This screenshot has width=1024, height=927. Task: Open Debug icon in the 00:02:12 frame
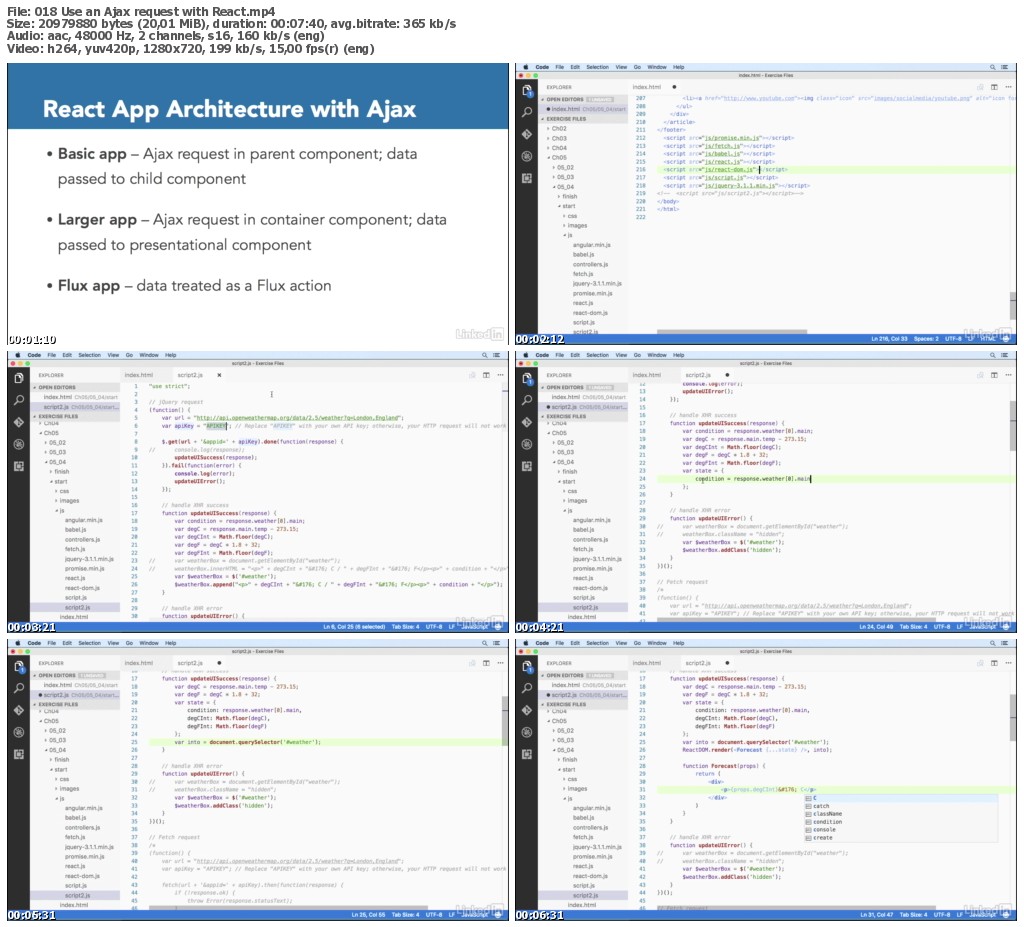(527, 156)
